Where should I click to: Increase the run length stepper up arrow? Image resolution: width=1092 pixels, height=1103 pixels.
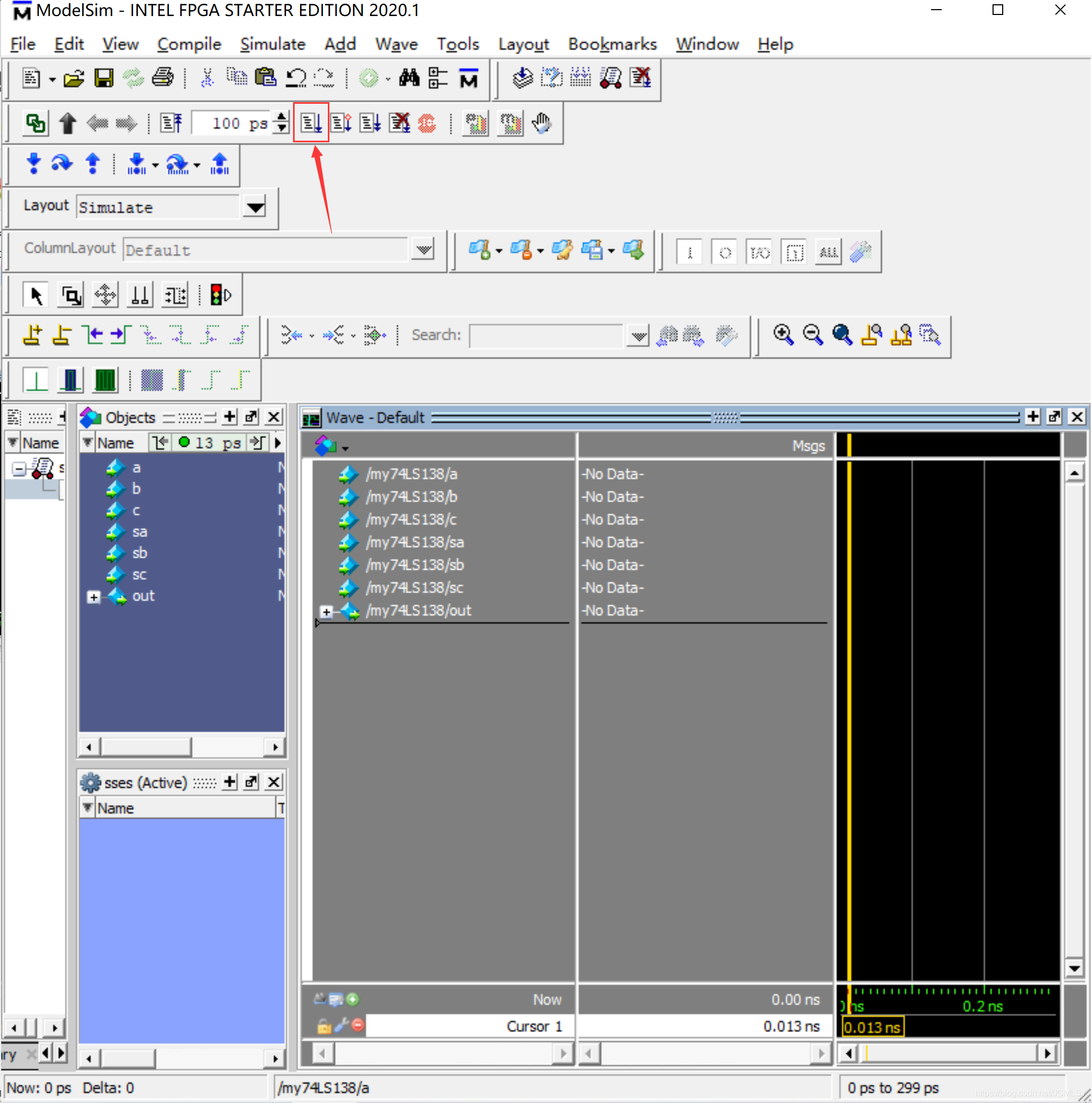tap(281, 117)
